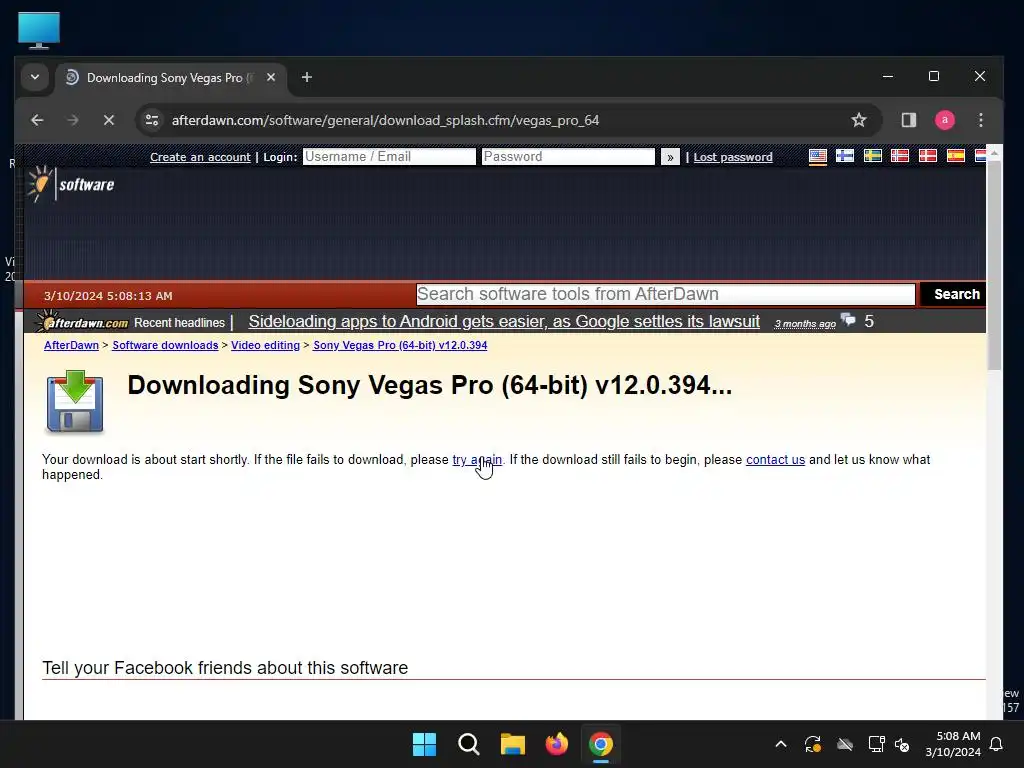The height and width of the screenshot is (768, 1024).
Task: Open the headline comments bubble icon
Action: (x=848, y=320)
